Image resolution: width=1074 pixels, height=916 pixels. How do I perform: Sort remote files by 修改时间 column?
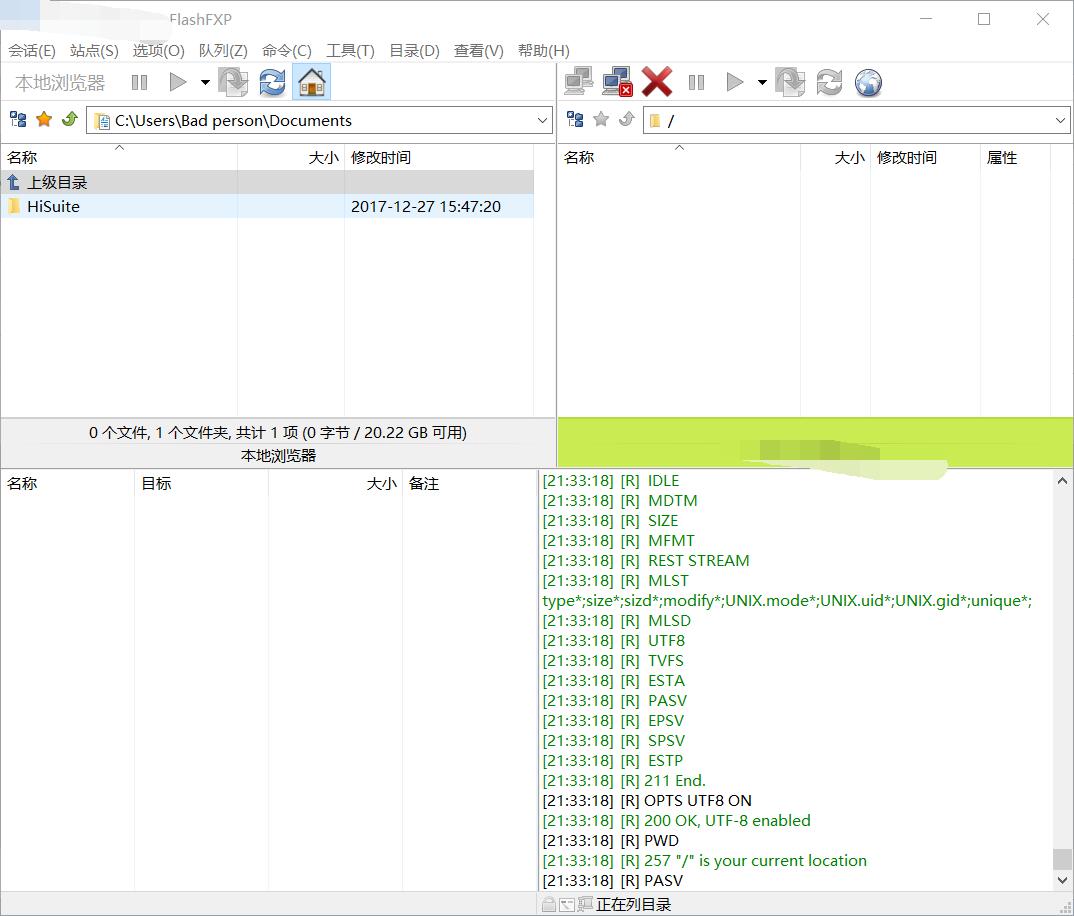(925, 158)
